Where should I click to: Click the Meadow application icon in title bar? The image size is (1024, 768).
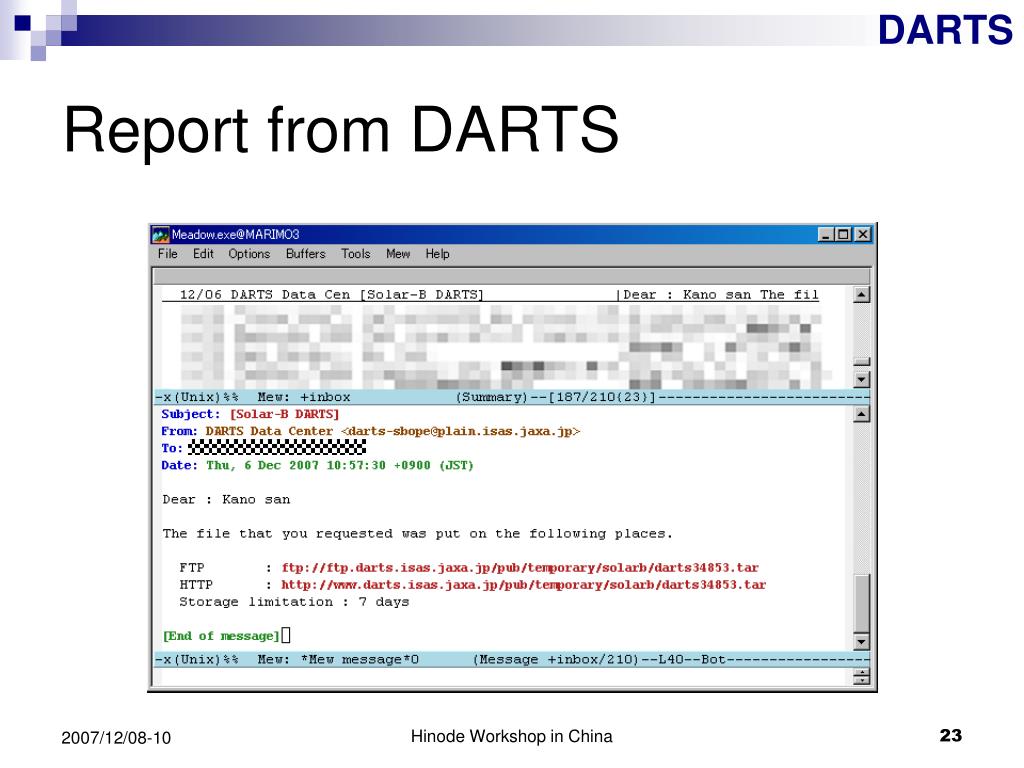coord(160,234)
